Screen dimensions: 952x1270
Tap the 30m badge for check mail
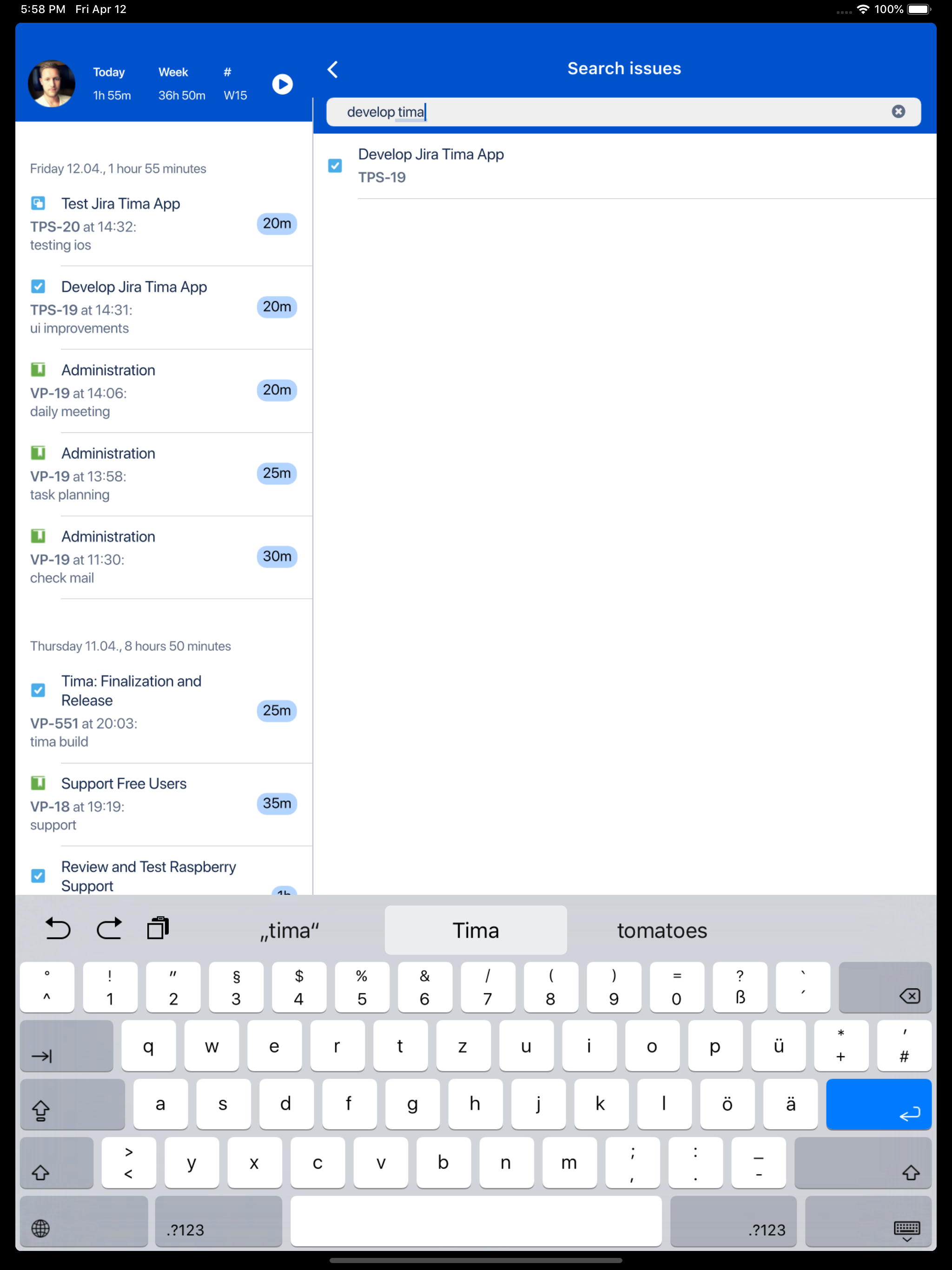coord(277,557)
